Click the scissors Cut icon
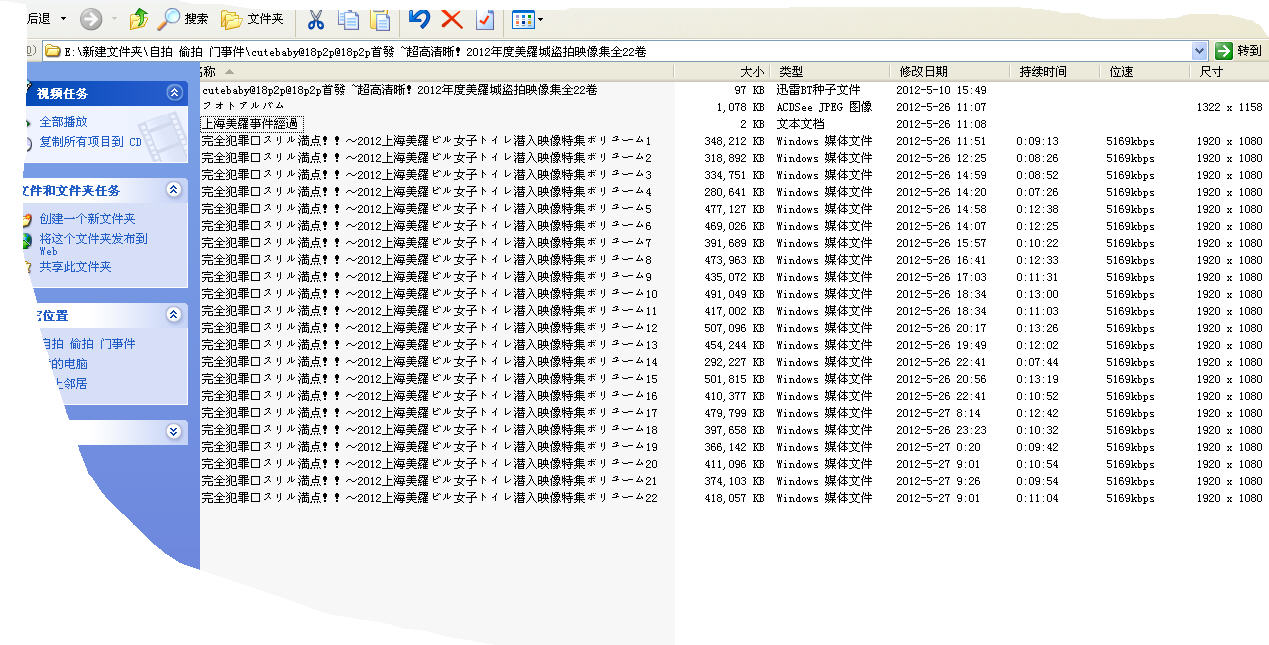 [x=315, y=19]
